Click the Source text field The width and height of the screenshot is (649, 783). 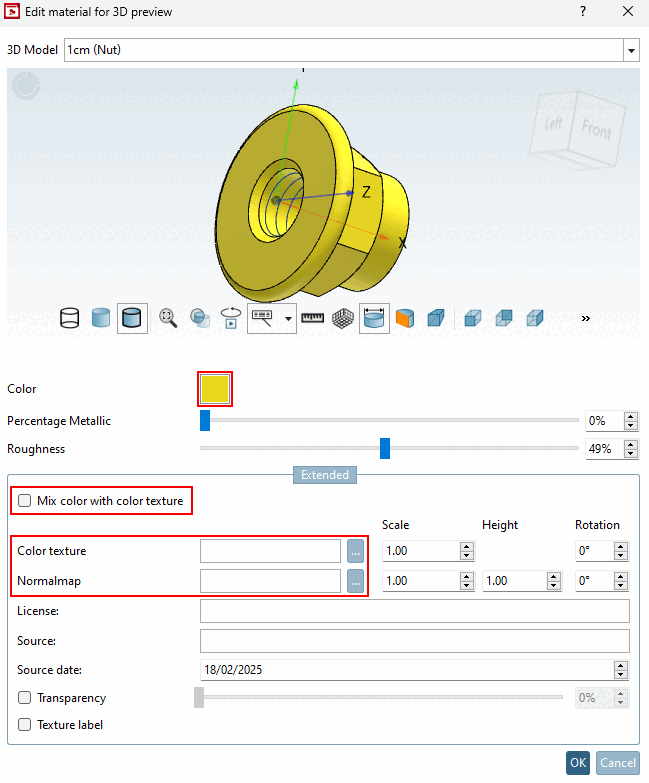click(415, 641)
